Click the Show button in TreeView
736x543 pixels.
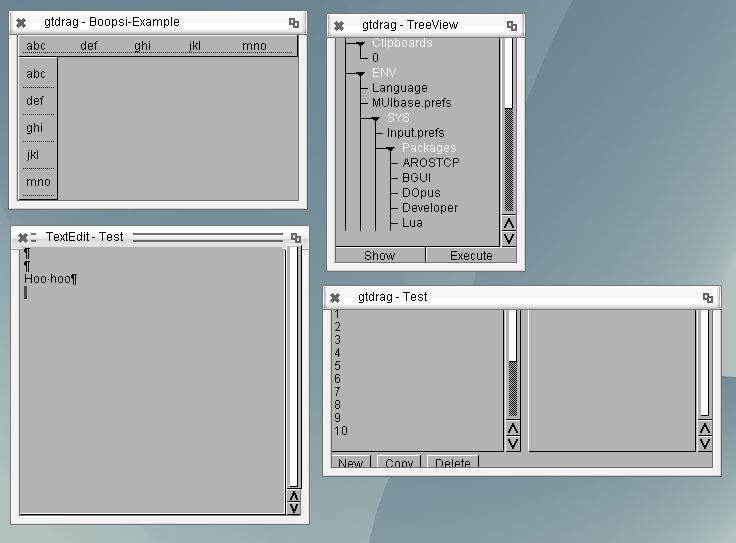pyautogui.click(x=379, y=256)
